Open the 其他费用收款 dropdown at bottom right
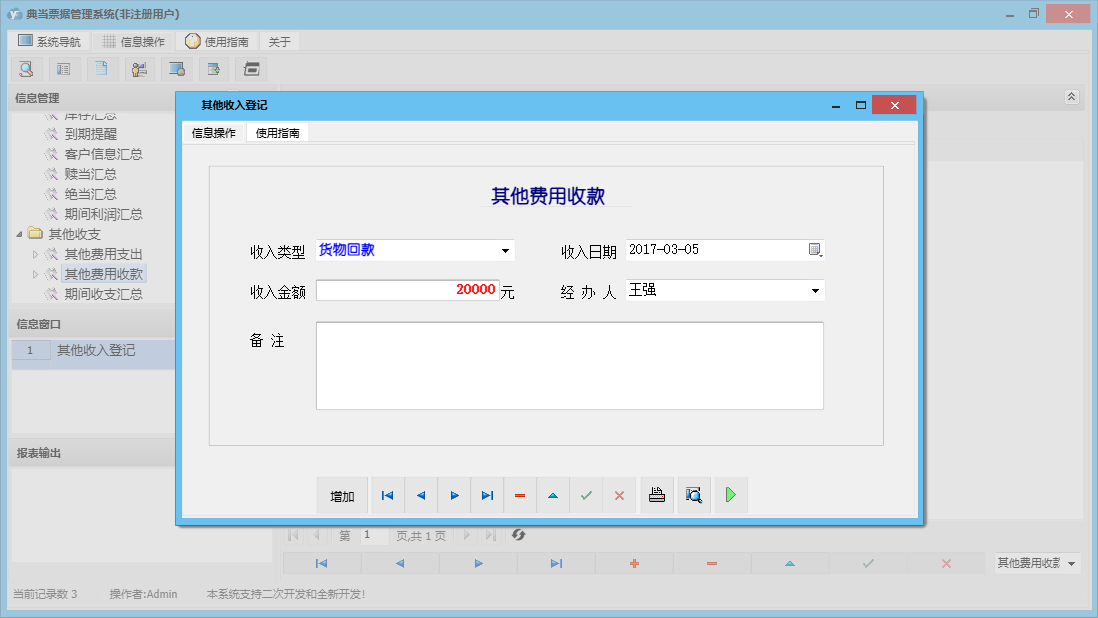Image resolution: width=1098 pixels, height=618 pixels. coord(1069,562)
